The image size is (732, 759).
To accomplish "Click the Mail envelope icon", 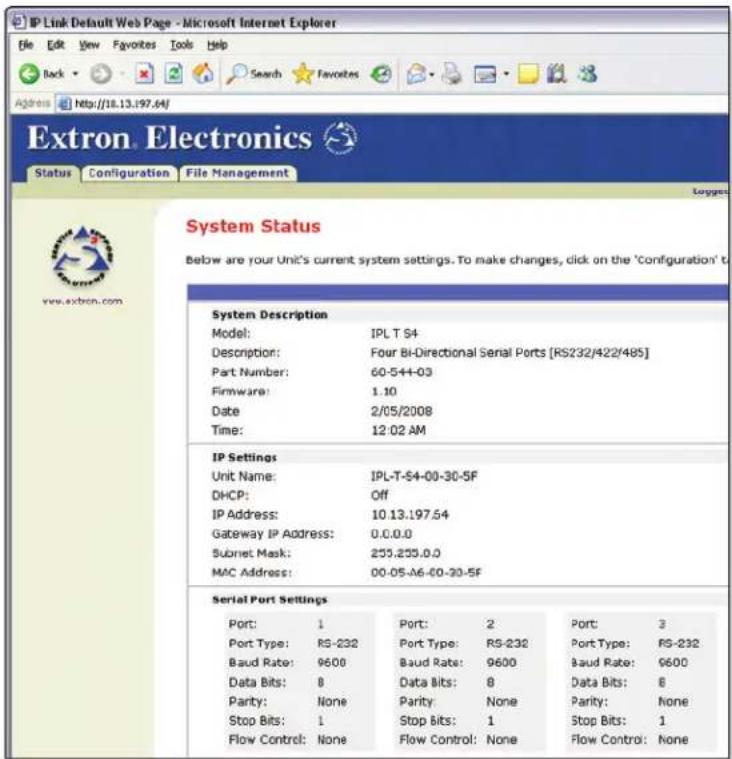I will (x=416, y=74).
